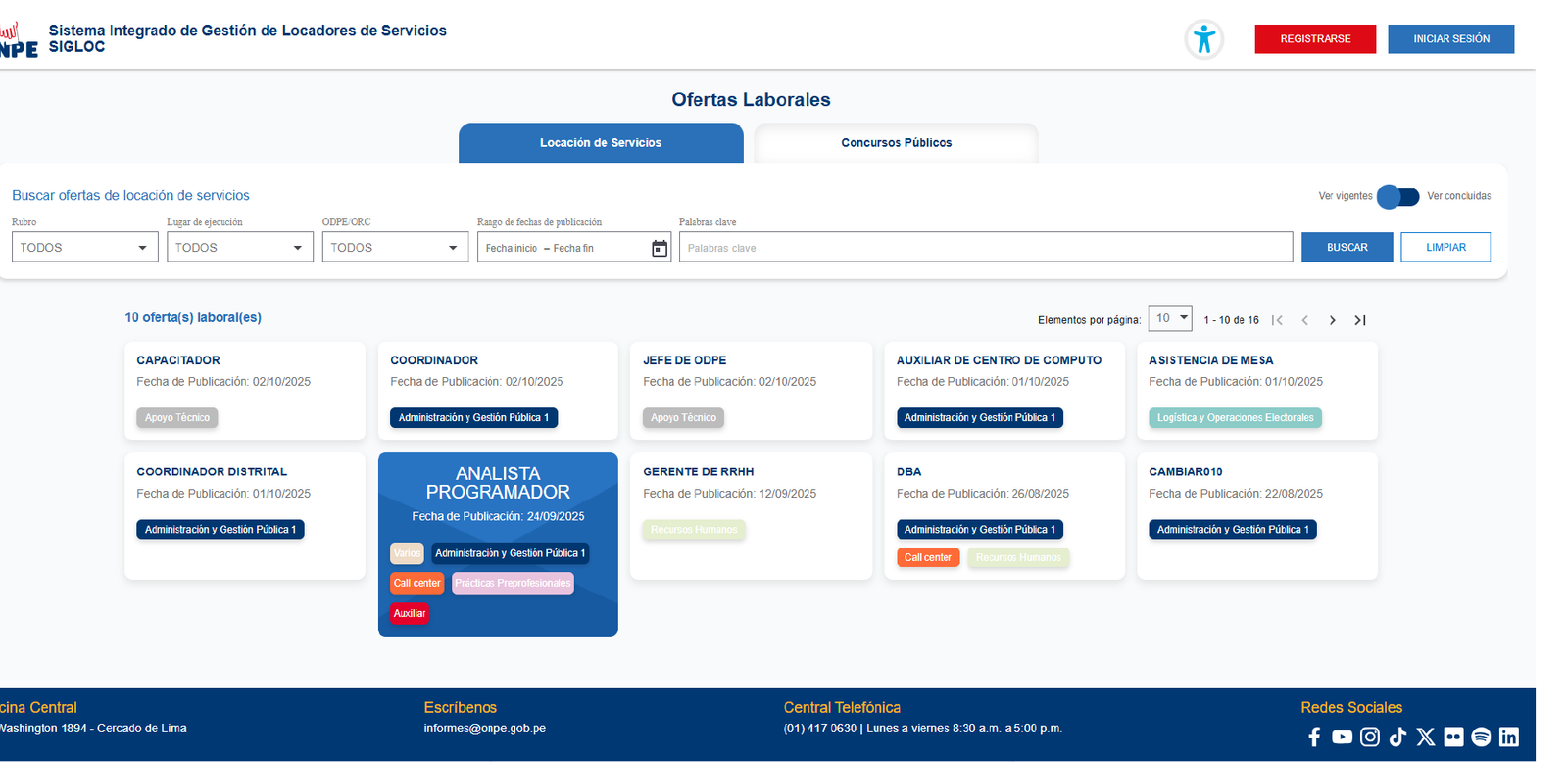This screenshot has height=762, width=1568.
Task: Toggle between Ver vigentes and Ver concluidas
Action: tap(1398, 197)
